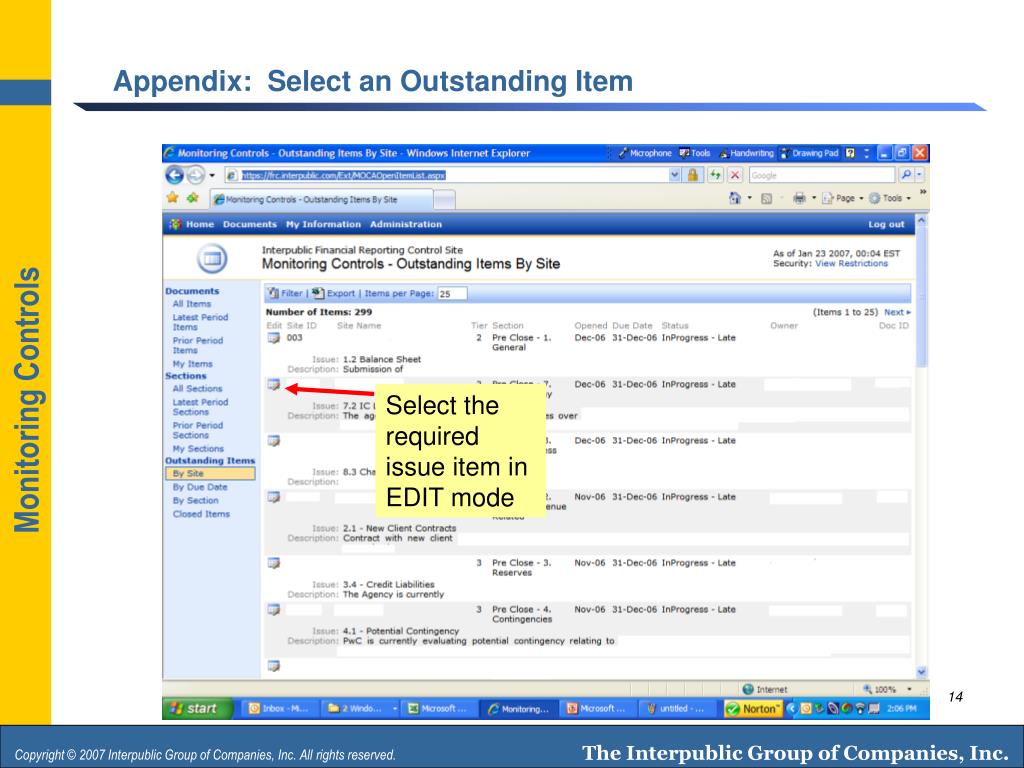The width and height of the screenshot is (1024, 768).
Task: Expand the command bar overflow chevron
Action: pyautogui.click(x=923, y=192)
